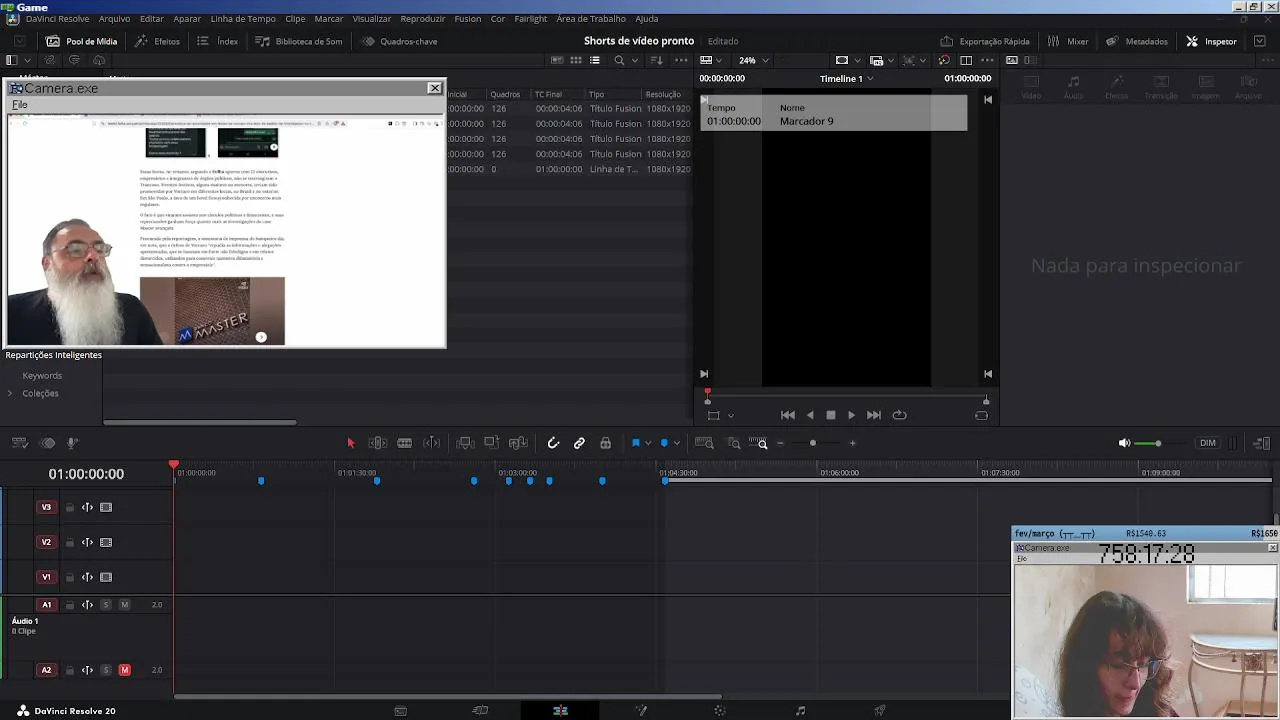Open the Fairlight menu
This screenshot has height=720, width=1280.
pos(531,19)
